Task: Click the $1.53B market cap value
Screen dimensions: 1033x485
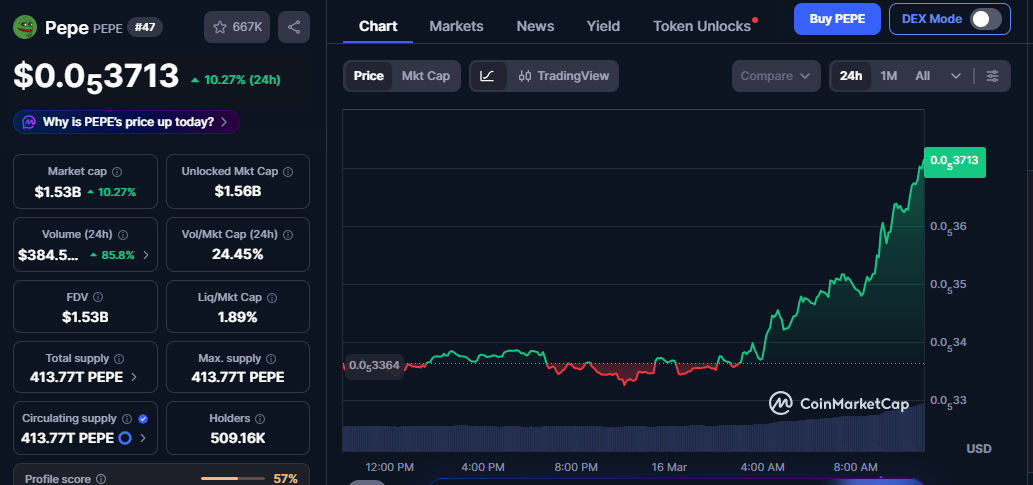Action: click(59, 192)
